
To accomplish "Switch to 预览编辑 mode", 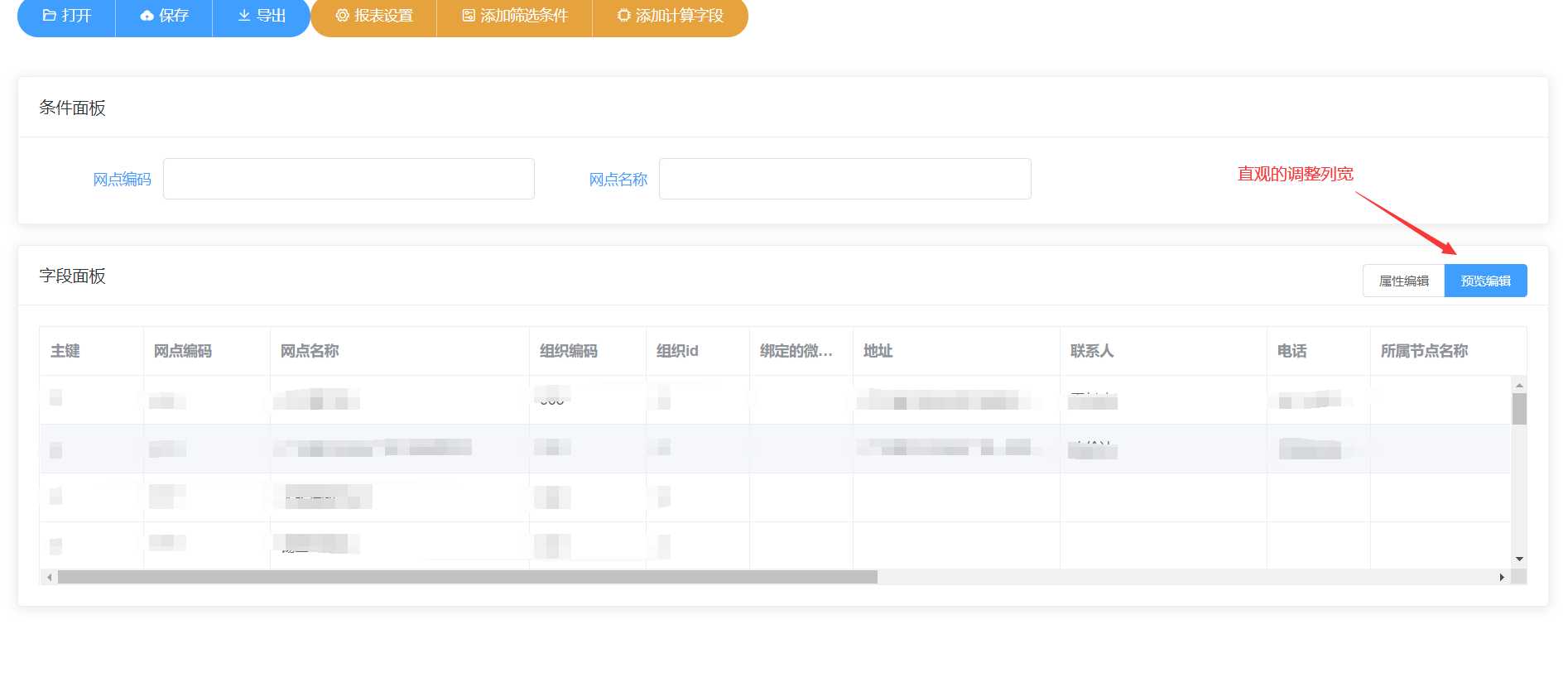I will pyautogui.click(x=1486, y=281).
